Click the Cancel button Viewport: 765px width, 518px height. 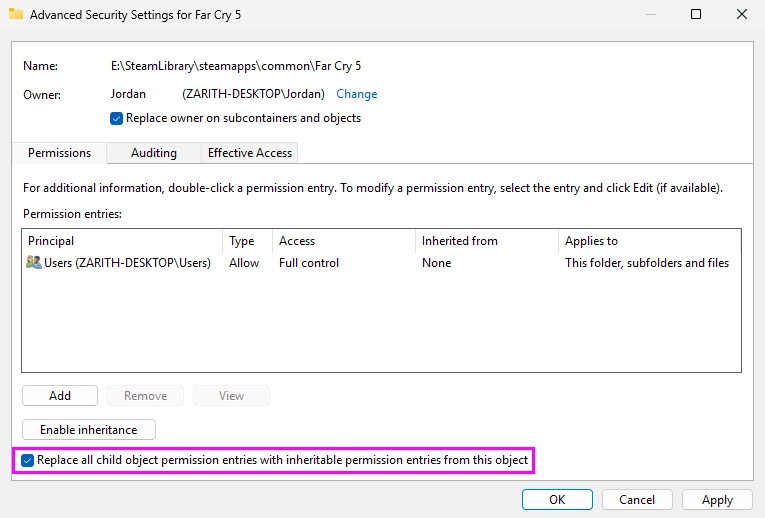[x=637, y=499]
